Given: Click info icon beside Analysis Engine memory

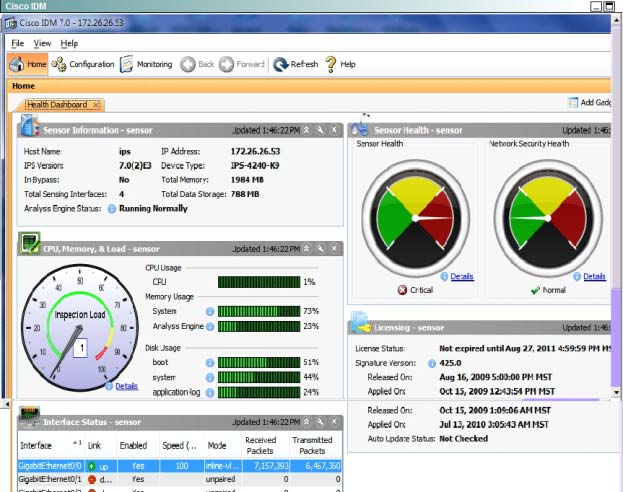Looking at the screenshot, I should point(210,327).
